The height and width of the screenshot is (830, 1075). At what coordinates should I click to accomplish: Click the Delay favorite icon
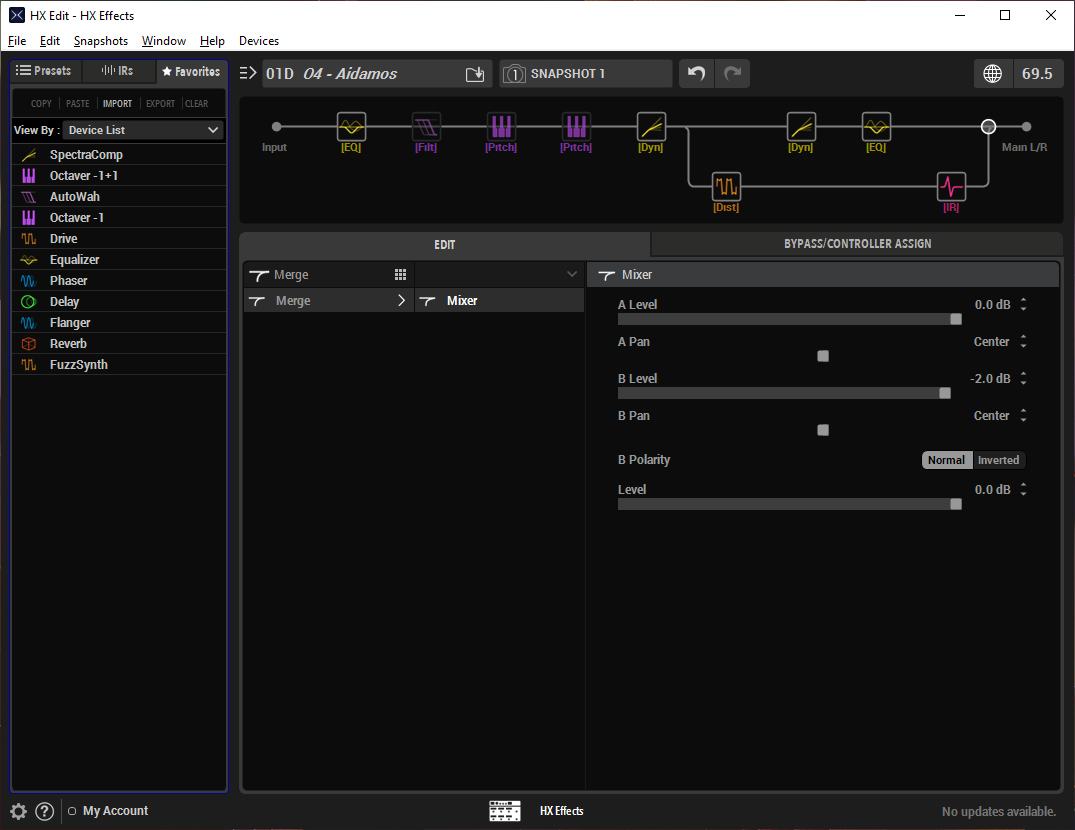(29, 302)
